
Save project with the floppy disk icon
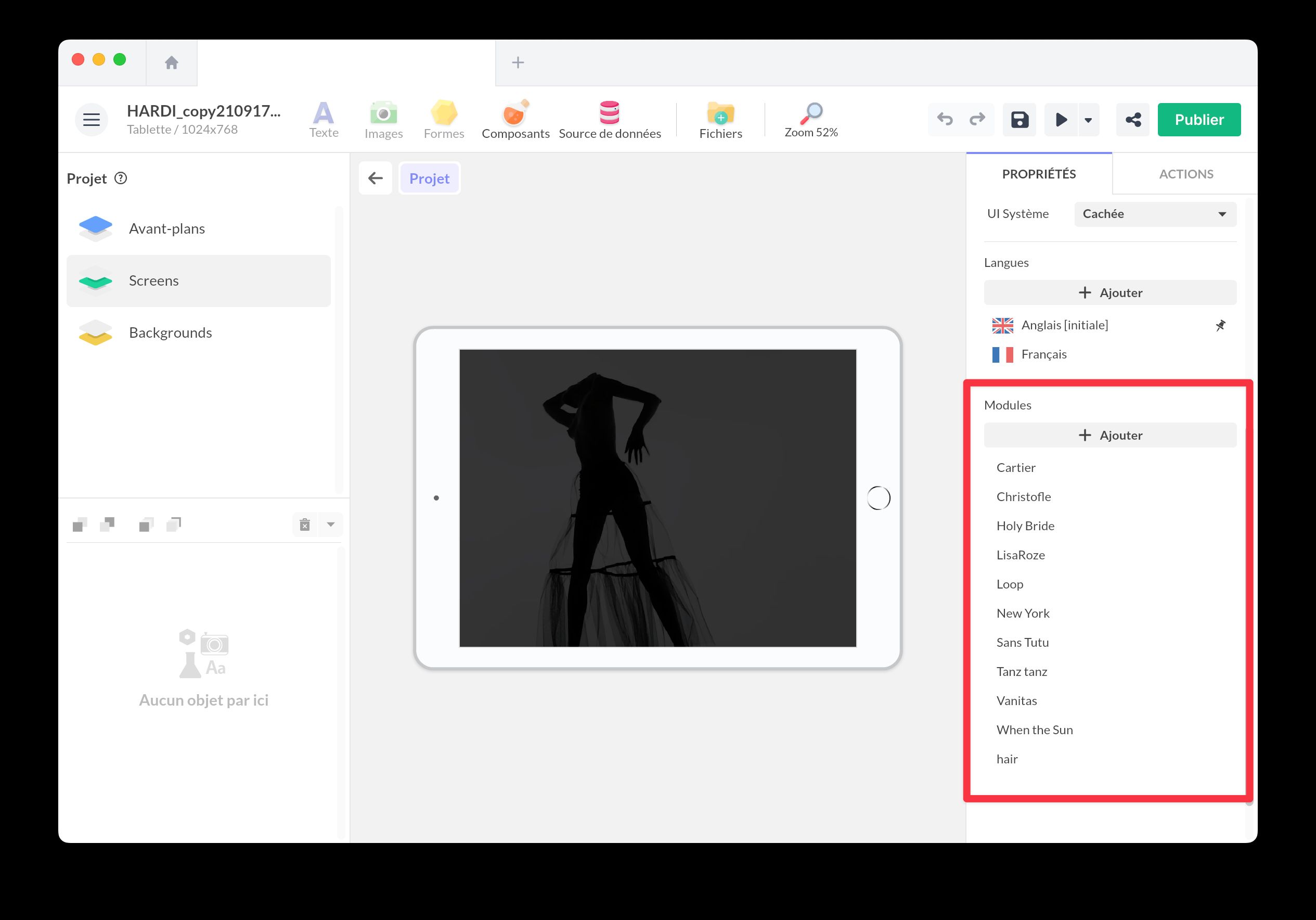[1019, 120]
